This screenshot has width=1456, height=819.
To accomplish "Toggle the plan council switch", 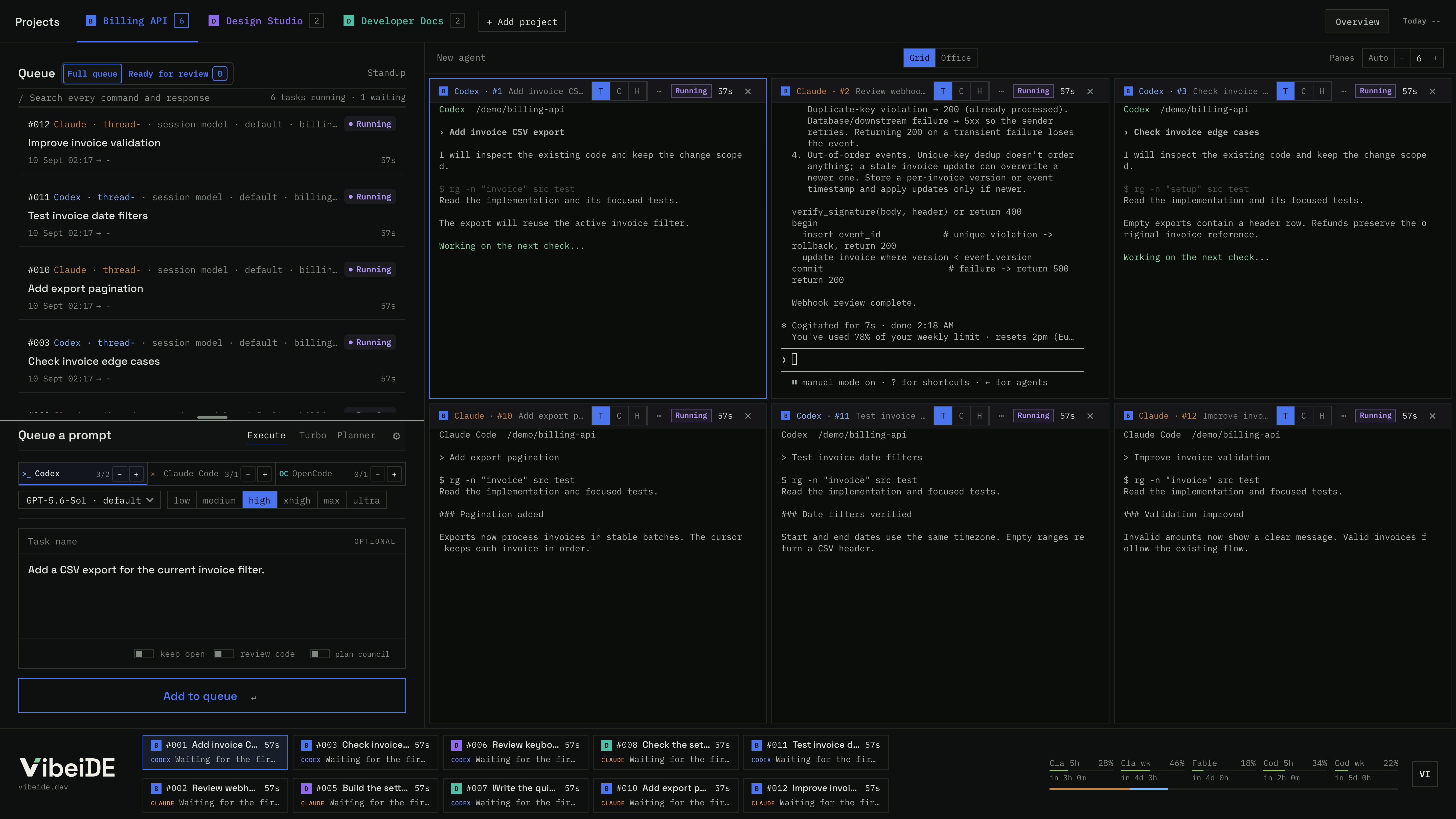I will [x=320, y=653].
